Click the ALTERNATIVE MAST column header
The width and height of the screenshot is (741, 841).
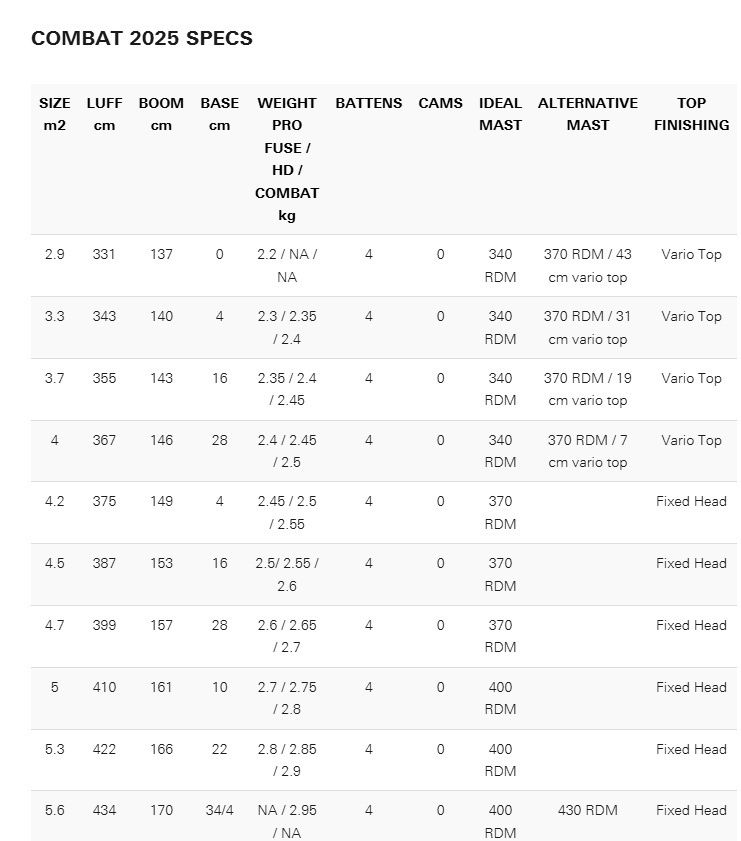click(x=588, y=114)
